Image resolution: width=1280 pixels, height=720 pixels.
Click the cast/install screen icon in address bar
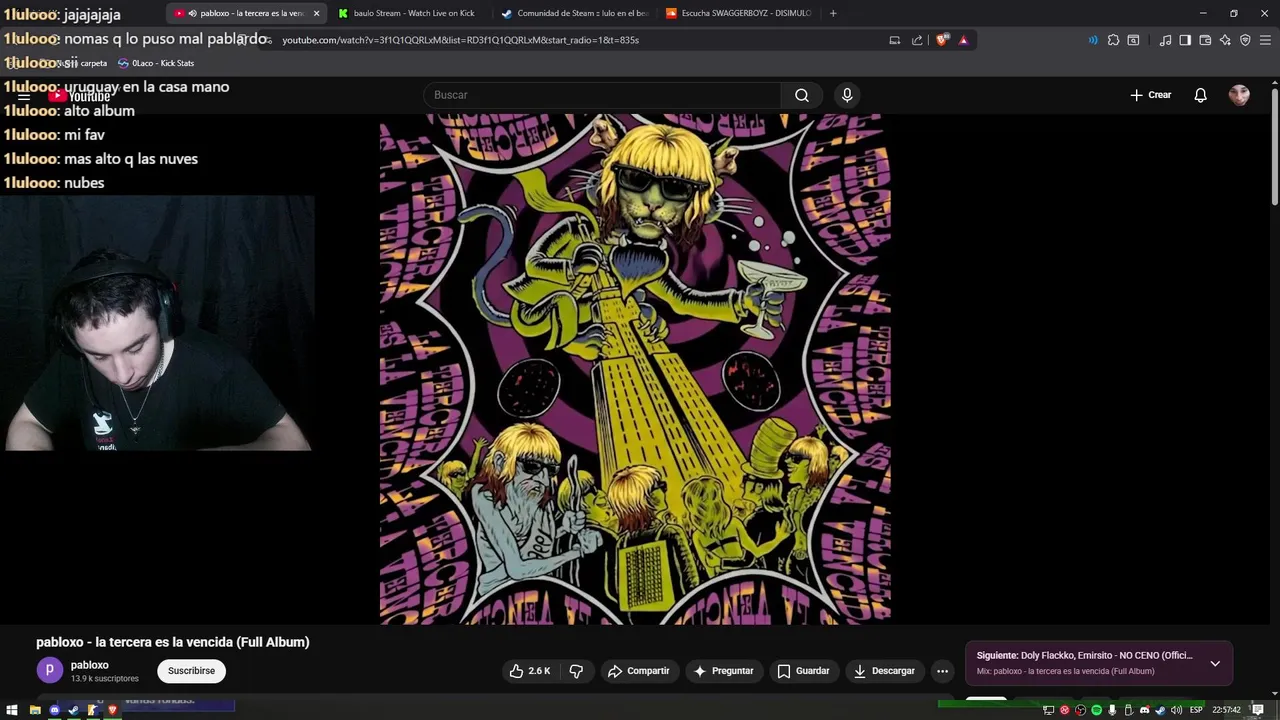(895, 40)
